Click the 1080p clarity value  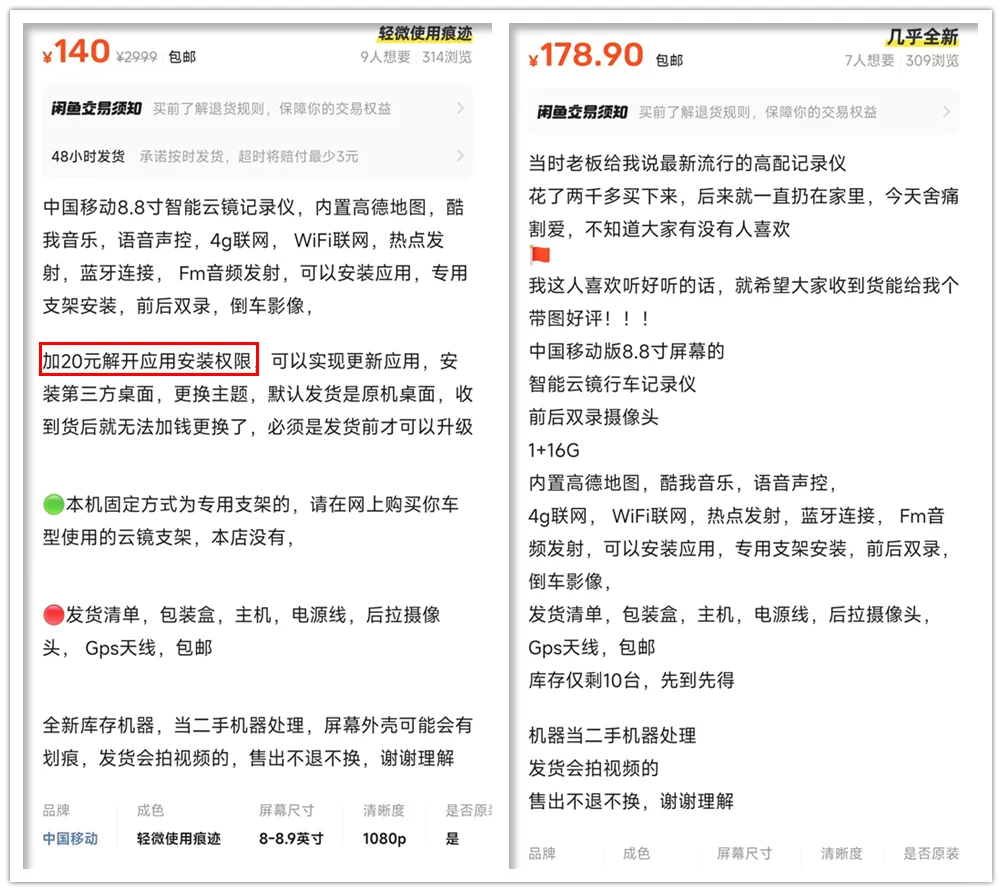click(x=384, y=840)
